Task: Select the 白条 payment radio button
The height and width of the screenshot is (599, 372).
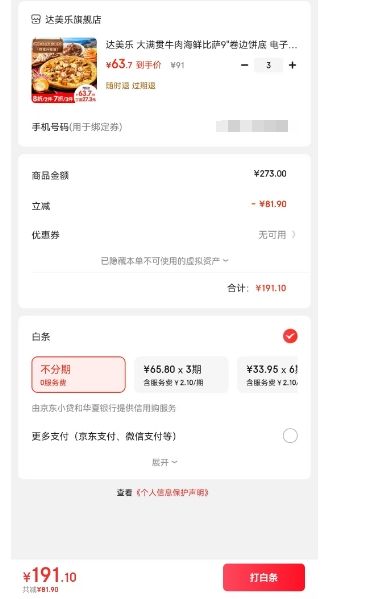Action: click(x=290, y=336)
